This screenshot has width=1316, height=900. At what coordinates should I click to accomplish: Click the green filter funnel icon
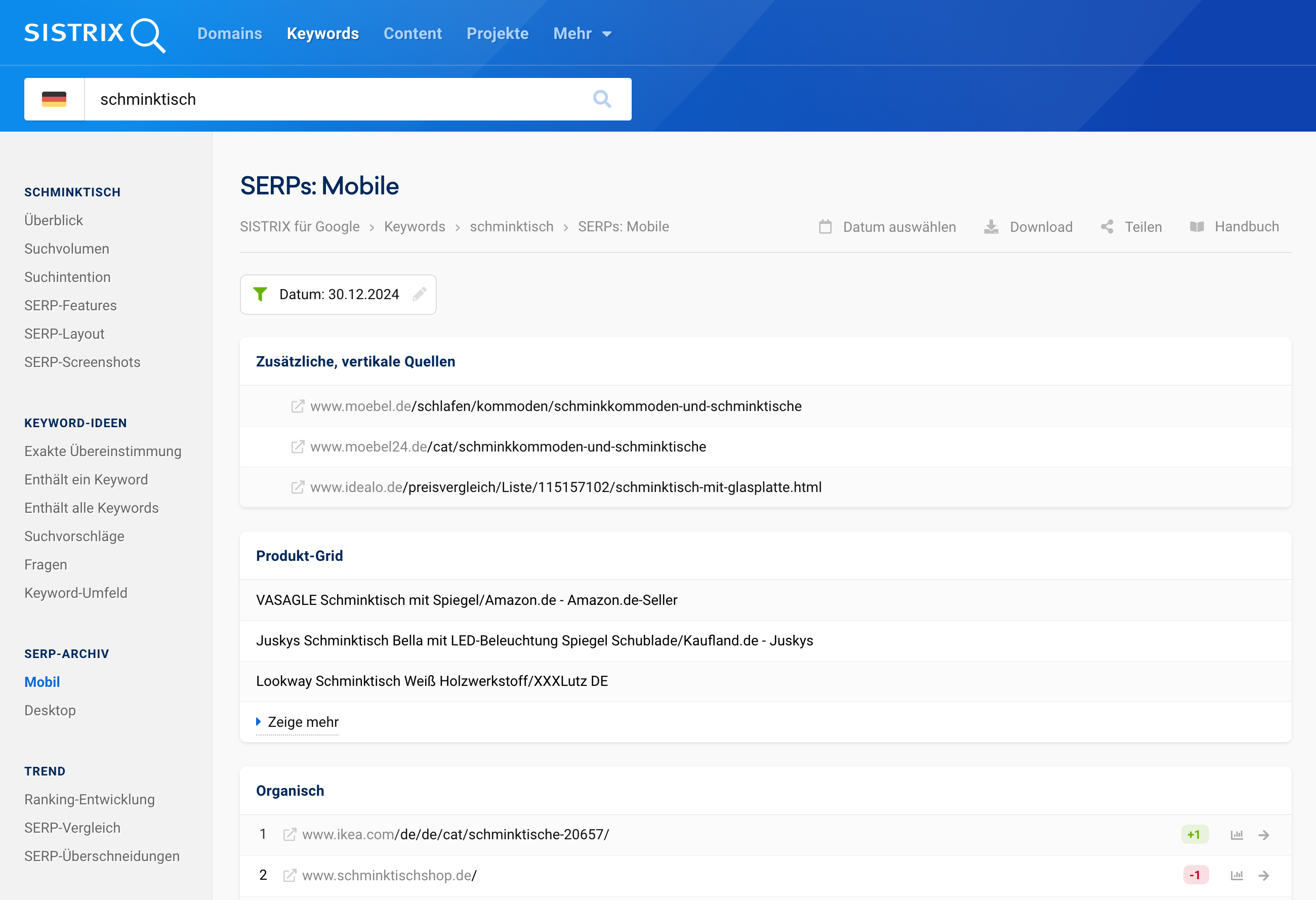260,294
